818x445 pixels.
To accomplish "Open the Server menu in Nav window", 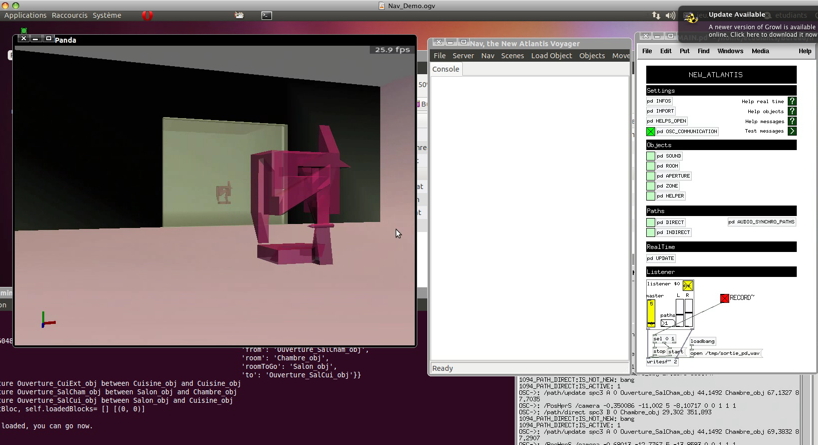I will point(463,56).
